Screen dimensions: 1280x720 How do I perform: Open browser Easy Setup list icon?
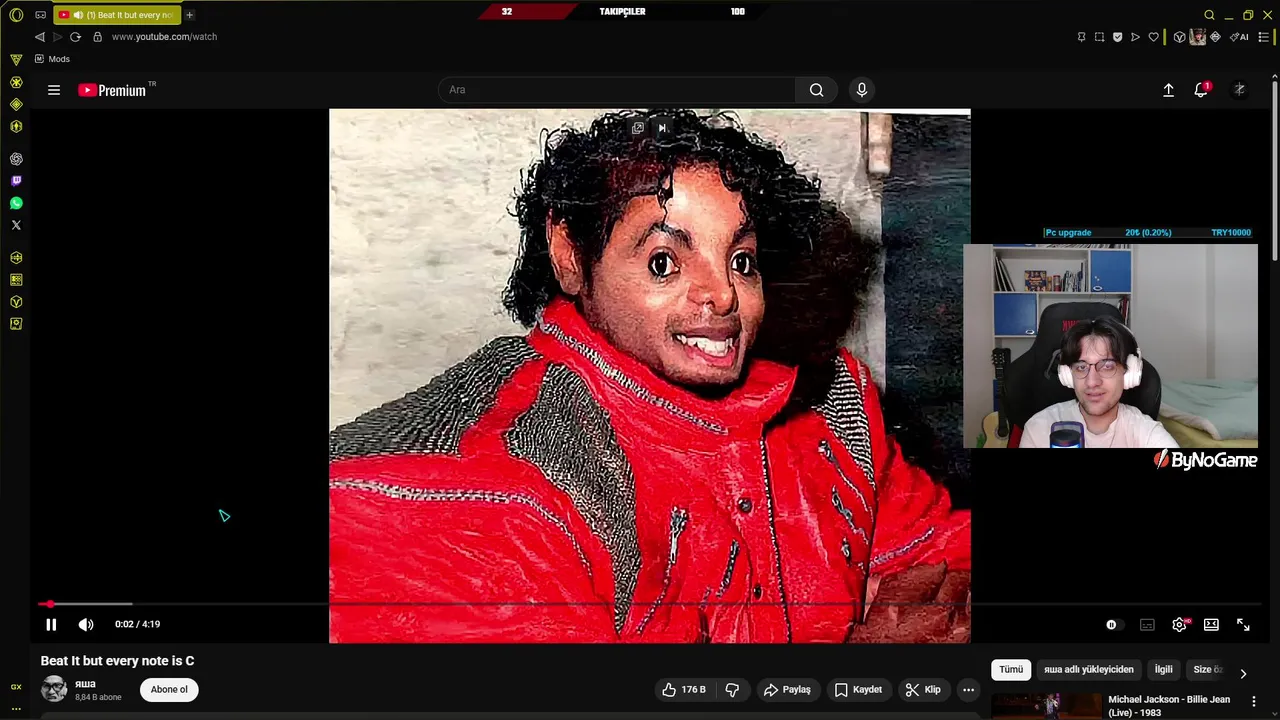pos(1264,37)
